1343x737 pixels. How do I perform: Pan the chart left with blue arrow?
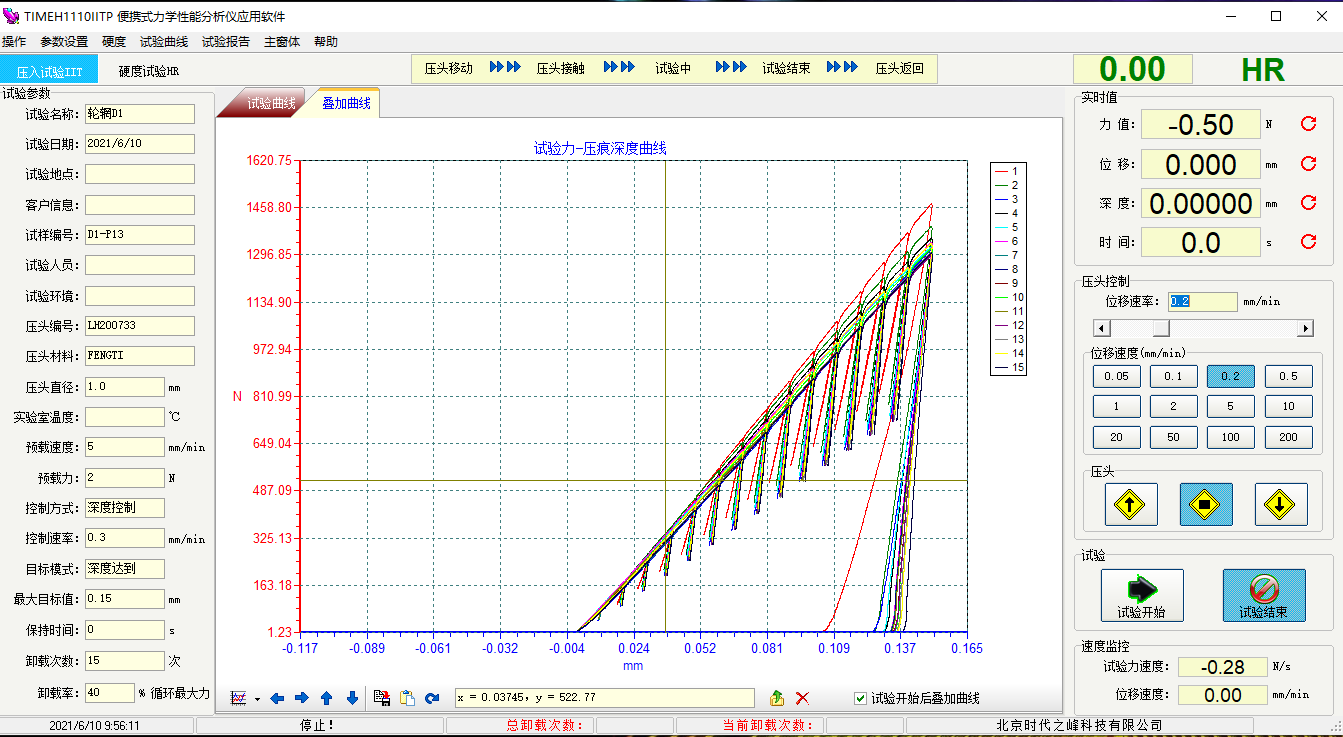pos(277,698)
